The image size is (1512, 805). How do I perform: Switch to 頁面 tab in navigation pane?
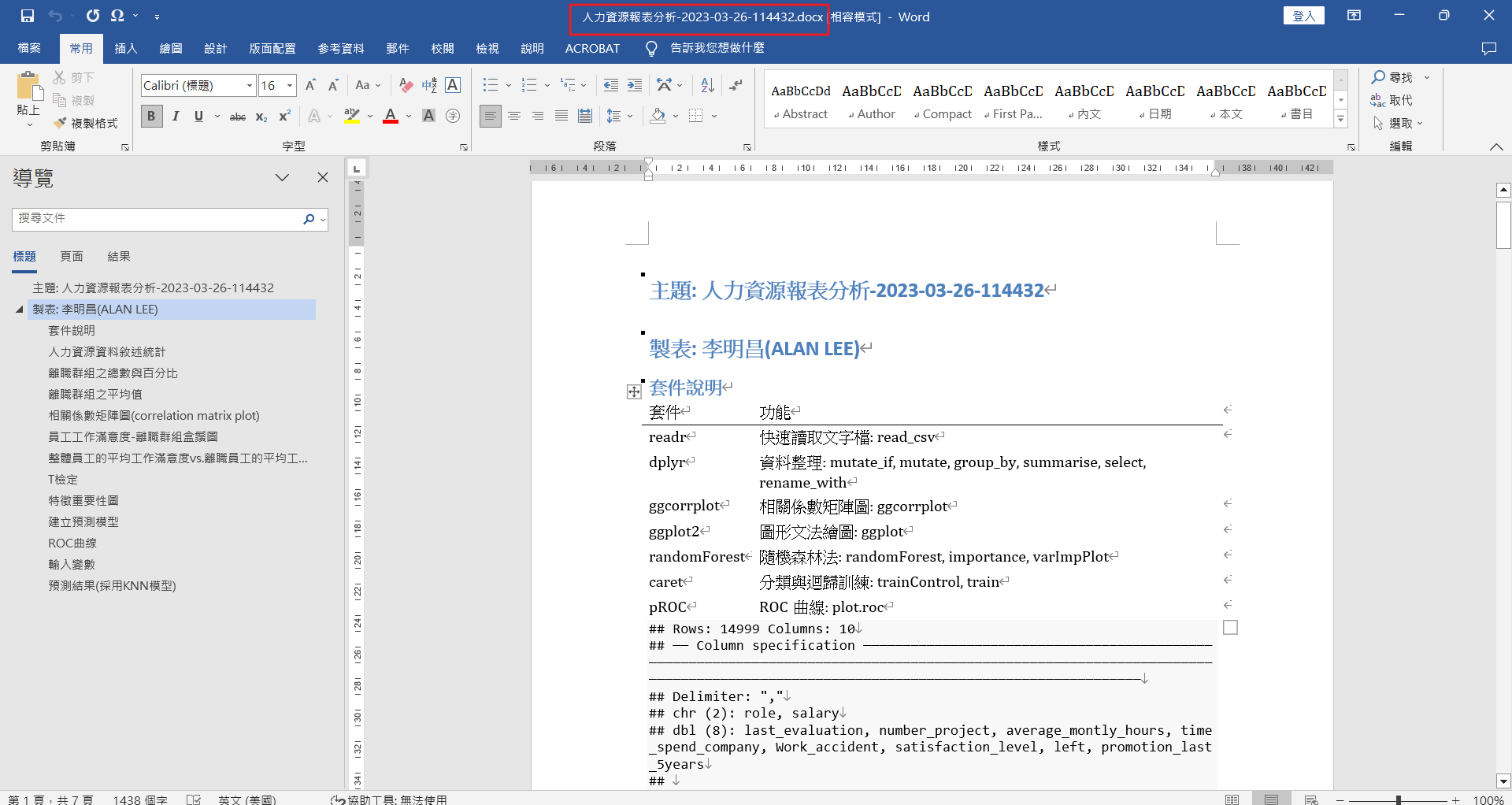(x=72, y=256)
